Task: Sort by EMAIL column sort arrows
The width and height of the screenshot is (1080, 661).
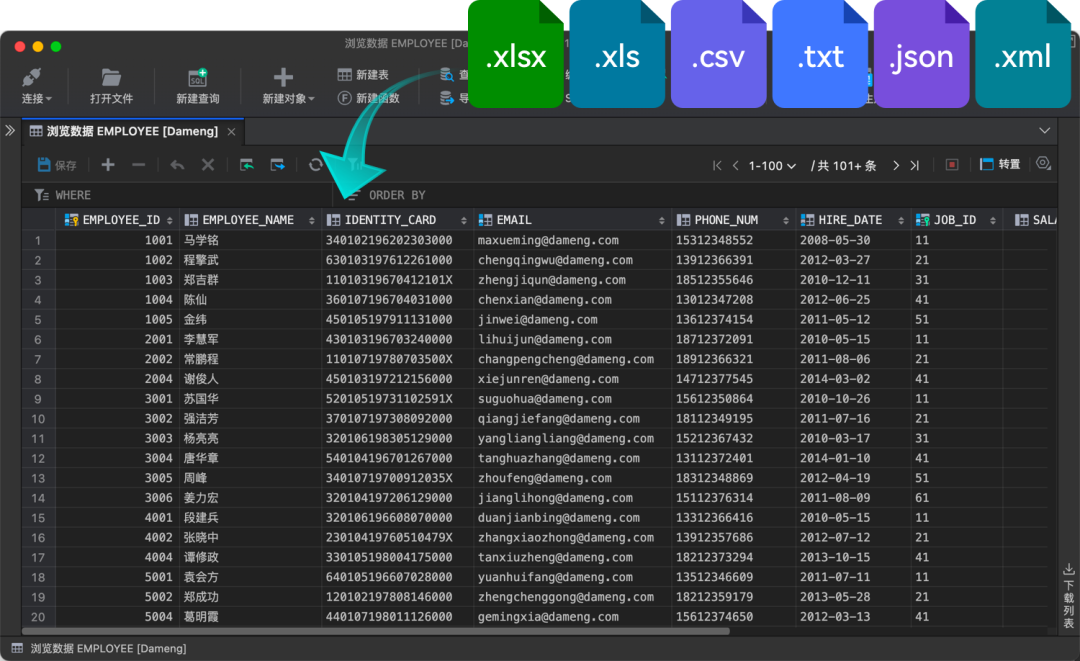Action: click(662, 220)
